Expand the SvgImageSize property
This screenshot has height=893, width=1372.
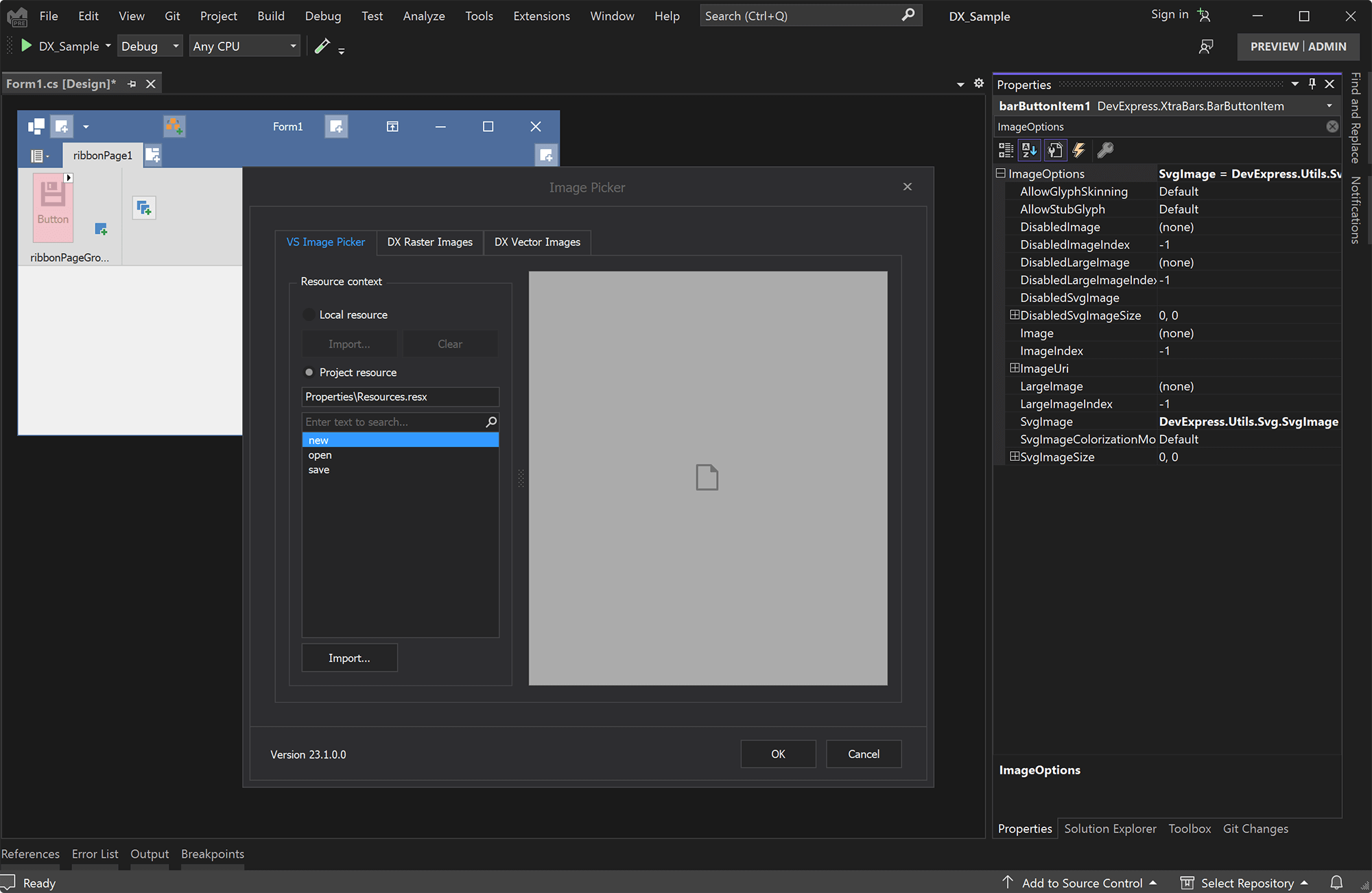pos(1015,456)
